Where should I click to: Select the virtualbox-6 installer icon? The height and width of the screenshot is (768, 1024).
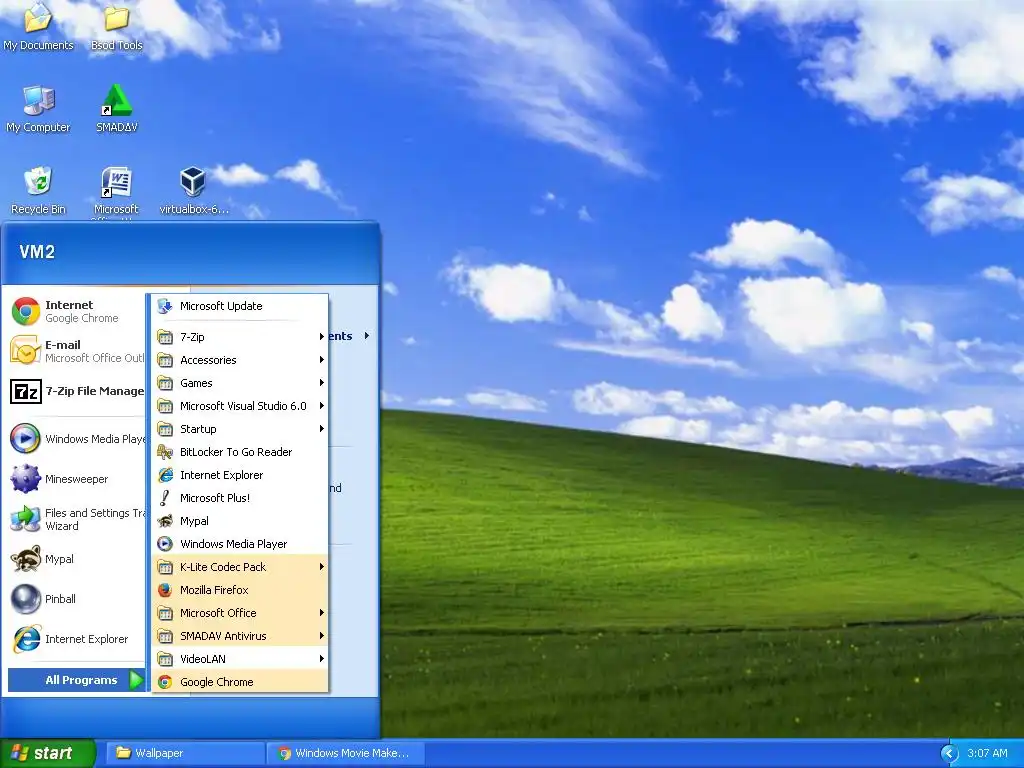click(x=193, y=190)
